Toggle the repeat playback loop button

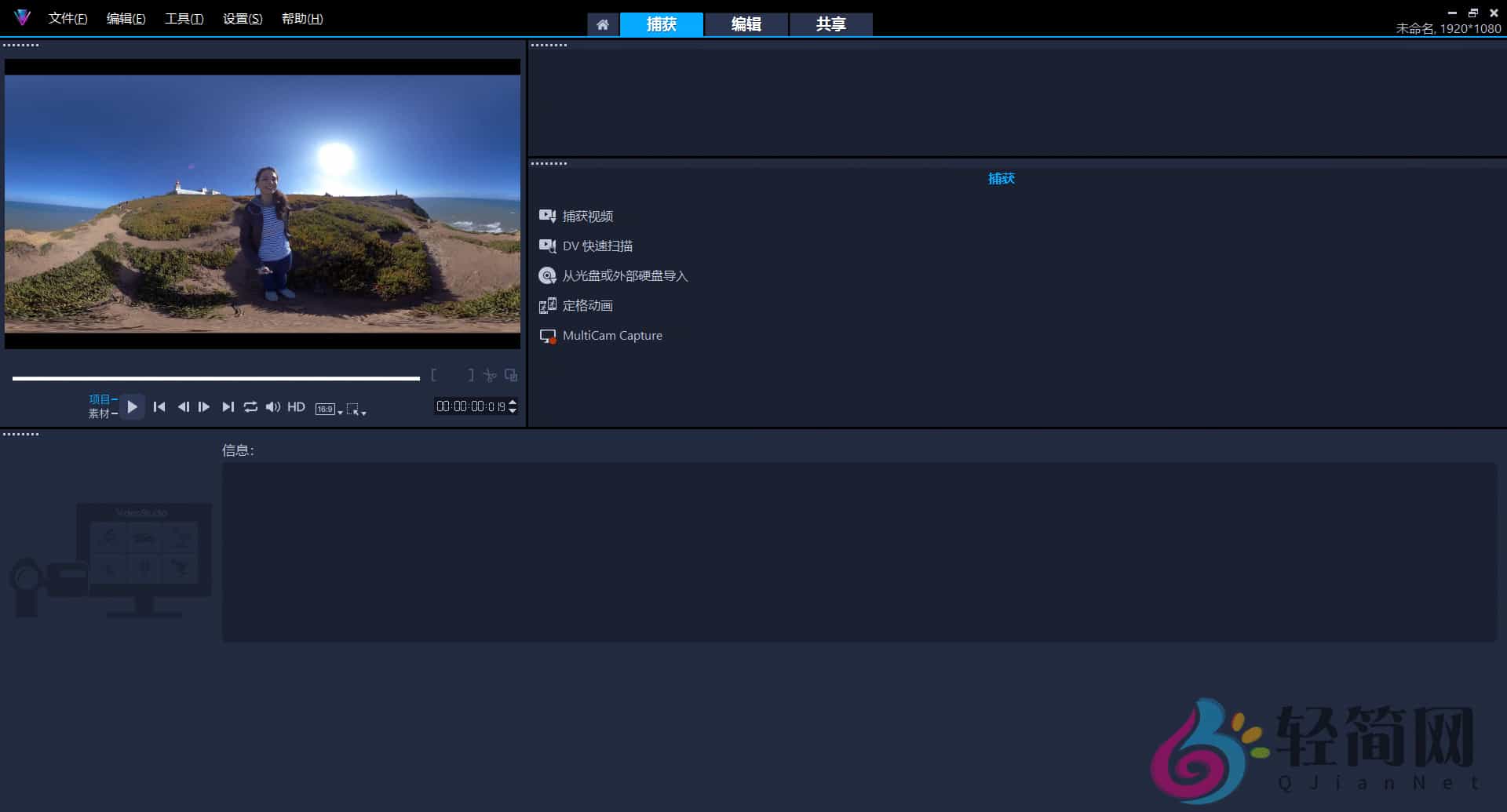click(250, 407)
